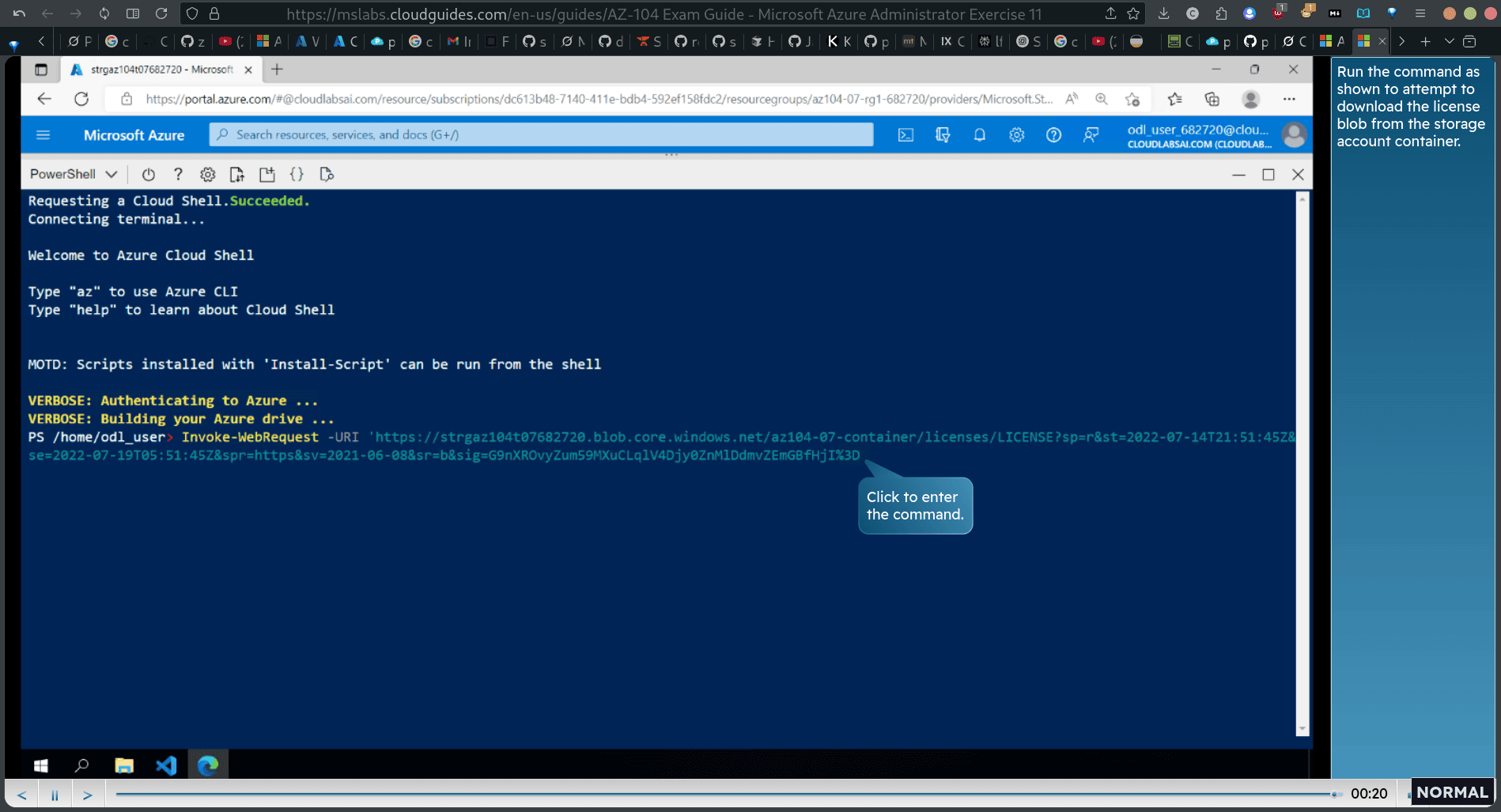Open the Azure feedback icon

[1091, 135]
